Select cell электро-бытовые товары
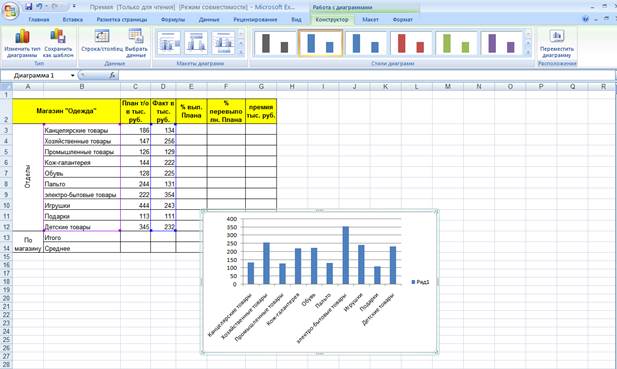 82,194
